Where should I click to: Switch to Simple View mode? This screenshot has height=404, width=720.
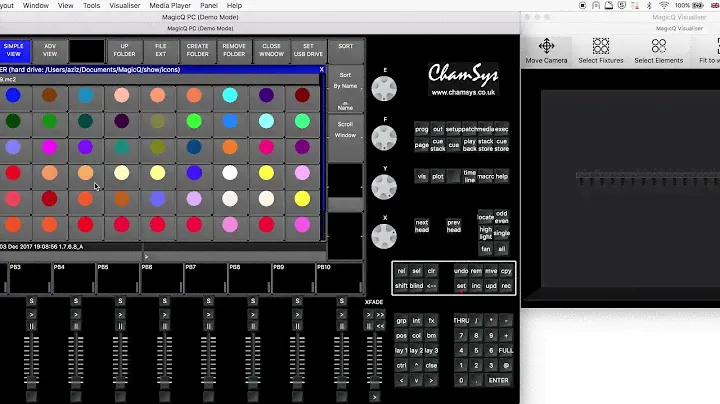[x=14, y=50]
